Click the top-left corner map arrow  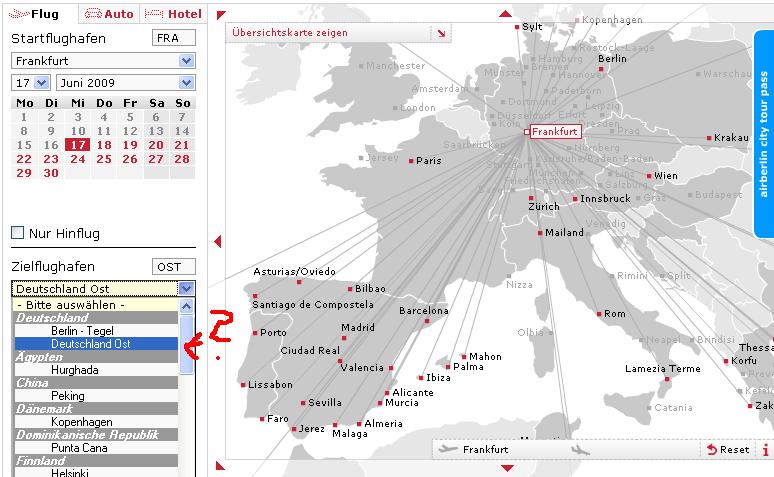(x=220, y=15)
